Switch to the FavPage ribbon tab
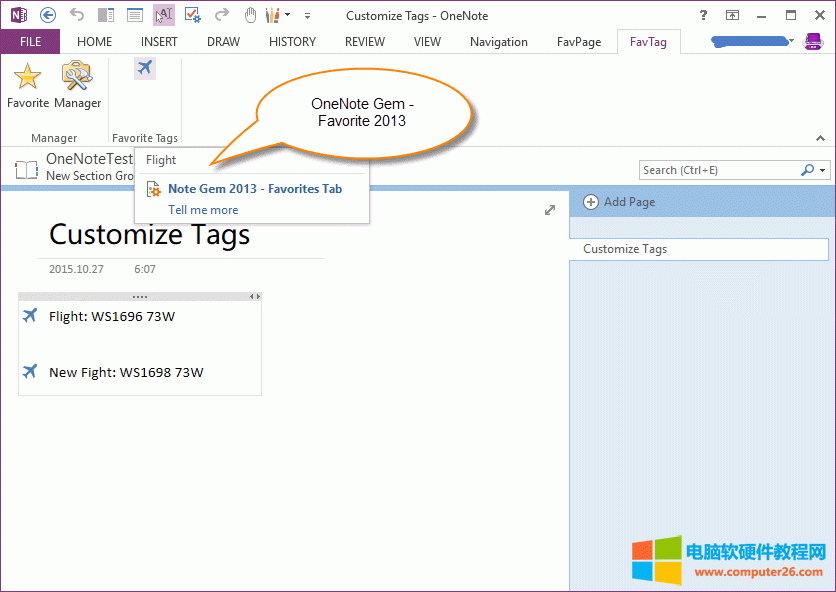The width and height of the screenshot is (836, 592). [x=579, y=42]
